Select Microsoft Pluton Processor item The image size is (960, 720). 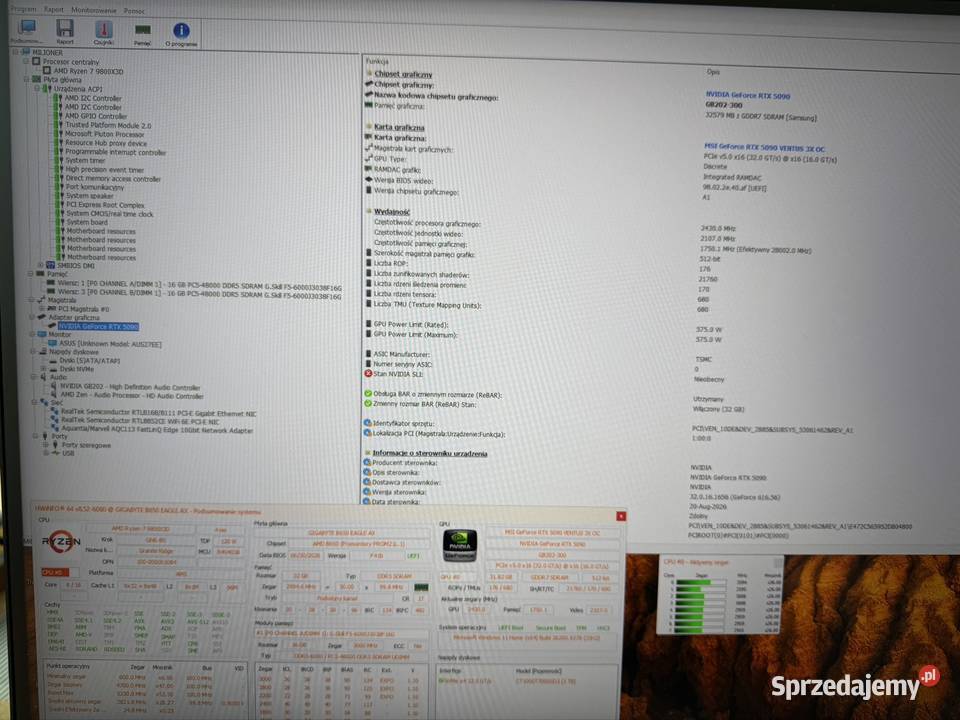point(105,134)
